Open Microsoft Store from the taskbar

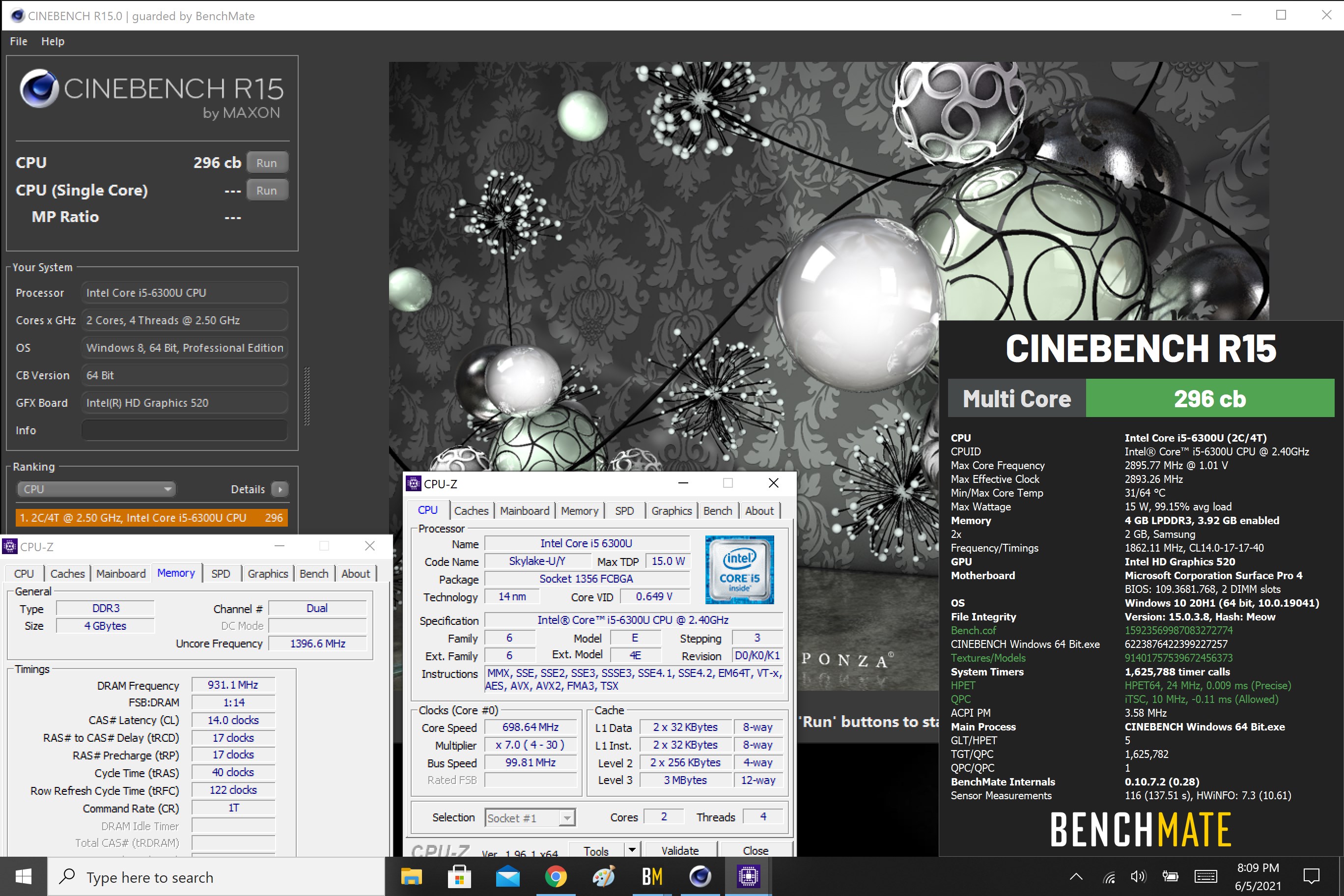pyautogui.click(x=459, y=876)
